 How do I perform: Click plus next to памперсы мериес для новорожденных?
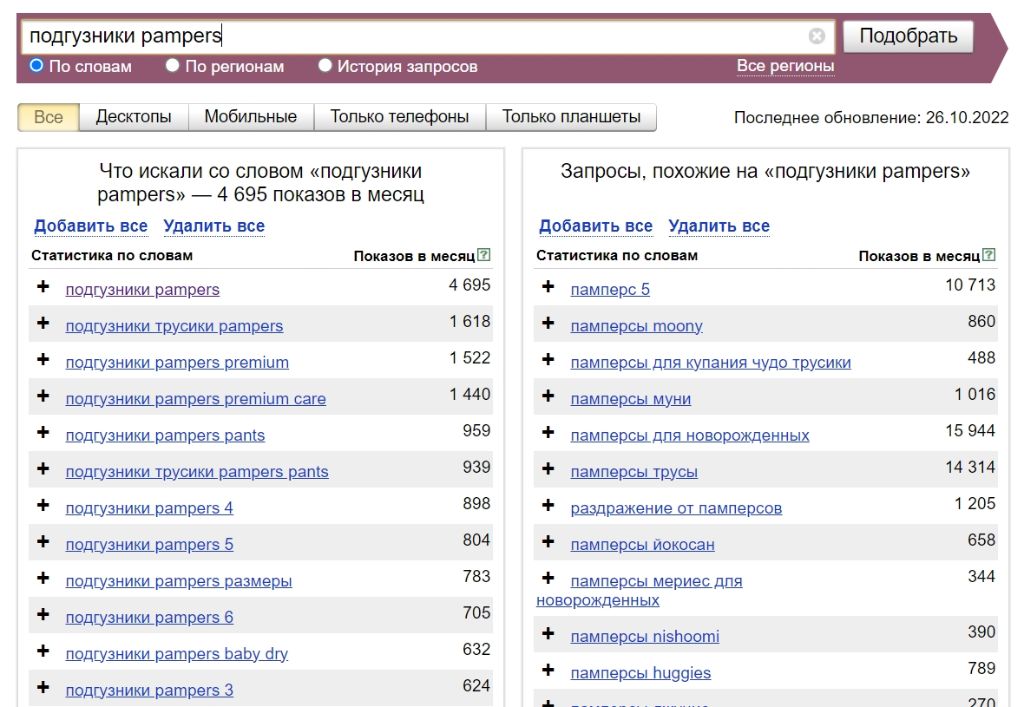(548, 578)
